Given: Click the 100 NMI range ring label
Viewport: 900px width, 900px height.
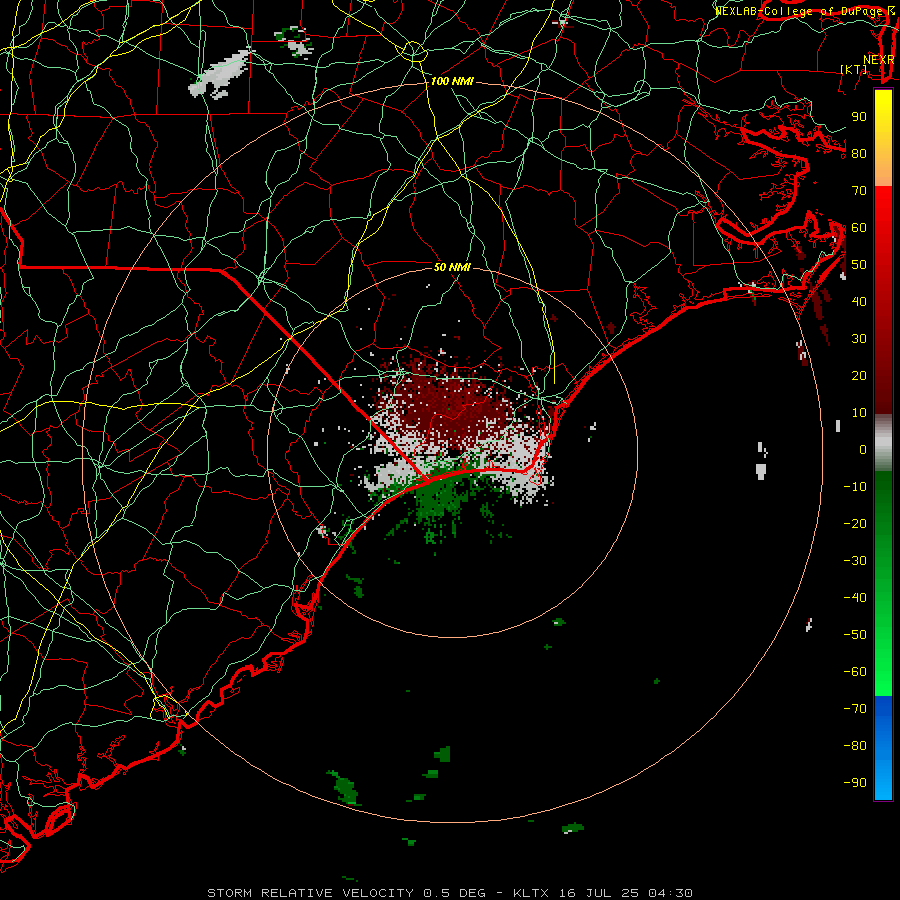Looking at the screenshot, I should pyautogui.click(x=452, y=82).
